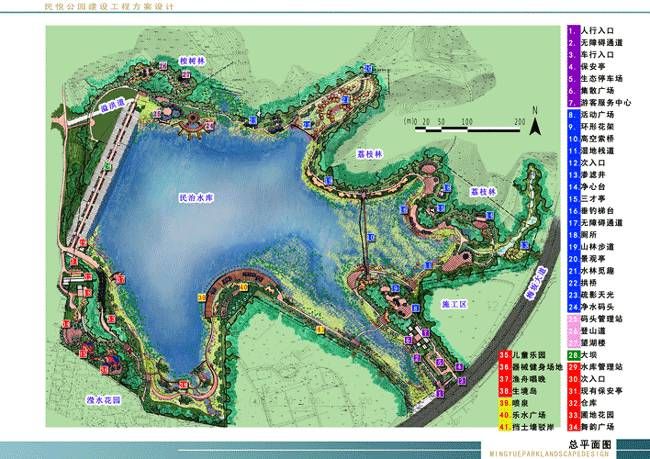This screenshot has width=650, height=459.
Task: Click legend entry 人行入口
Action: point(592,31)
